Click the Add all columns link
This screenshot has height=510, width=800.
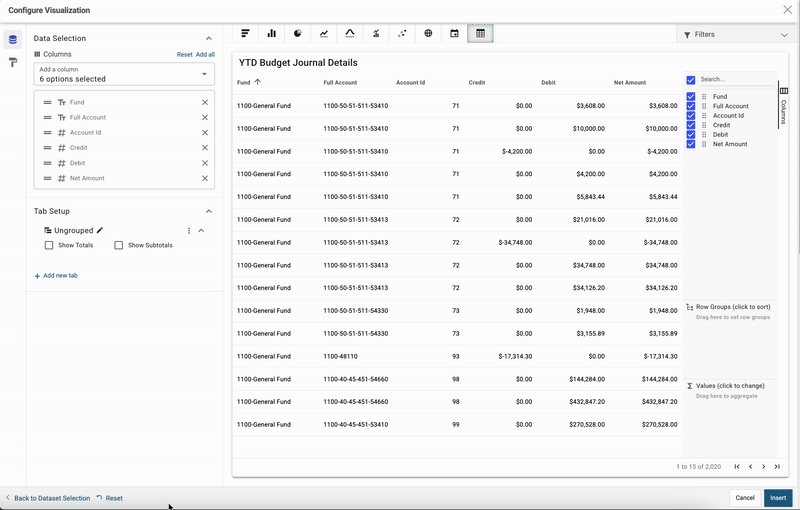point(205,55)
